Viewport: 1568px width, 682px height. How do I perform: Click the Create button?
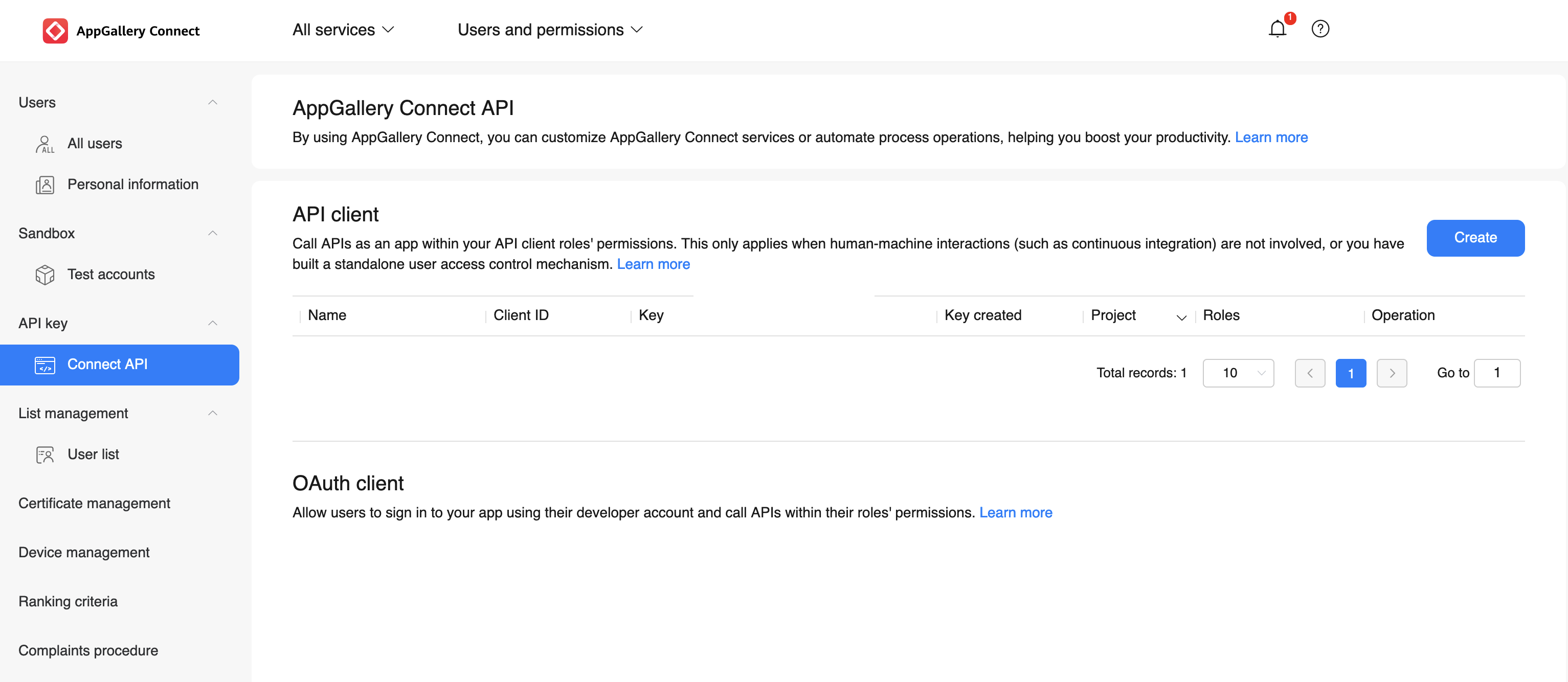click(1475, 238)
